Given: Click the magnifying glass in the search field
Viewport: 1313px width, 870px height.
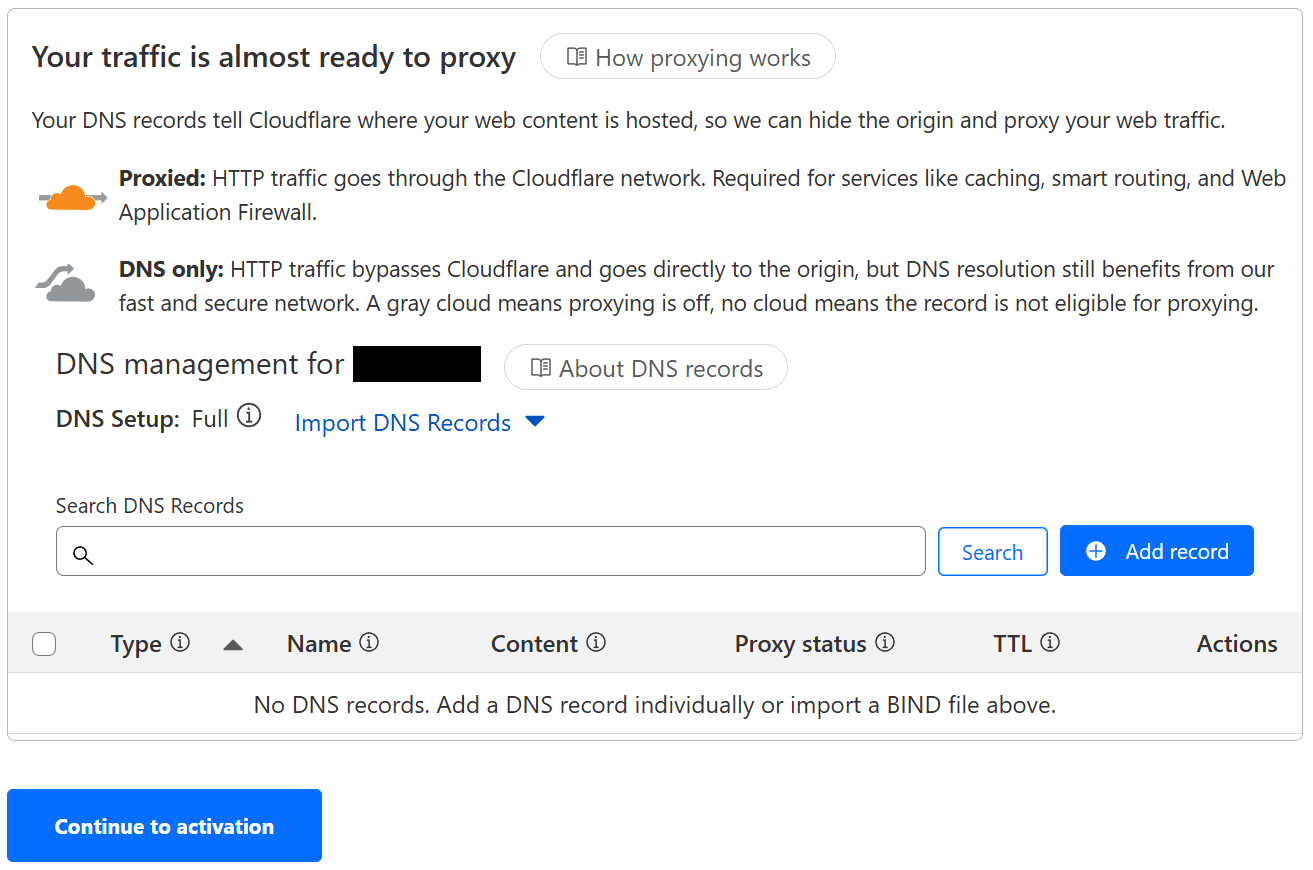Looking at the screenshot, I should pos(83,552).
